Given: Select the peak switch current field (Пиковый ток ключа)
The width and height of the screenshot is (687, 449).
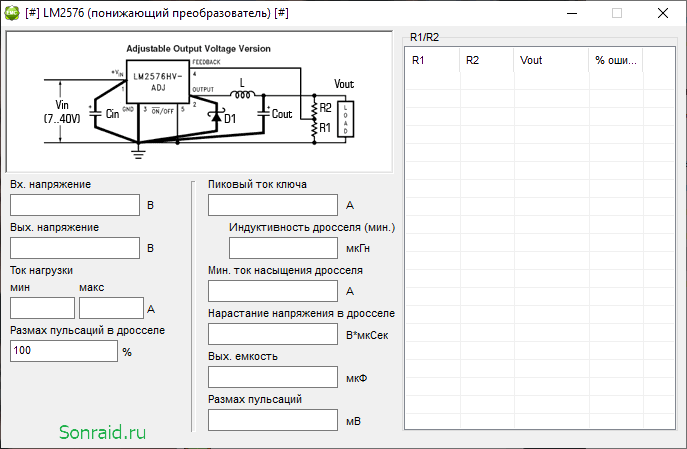Looking at the screenshot, I should [273, 205].
